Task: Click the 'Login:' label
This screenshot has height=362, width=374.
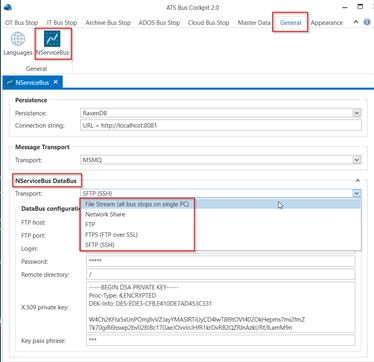Action: pos(29,249)
